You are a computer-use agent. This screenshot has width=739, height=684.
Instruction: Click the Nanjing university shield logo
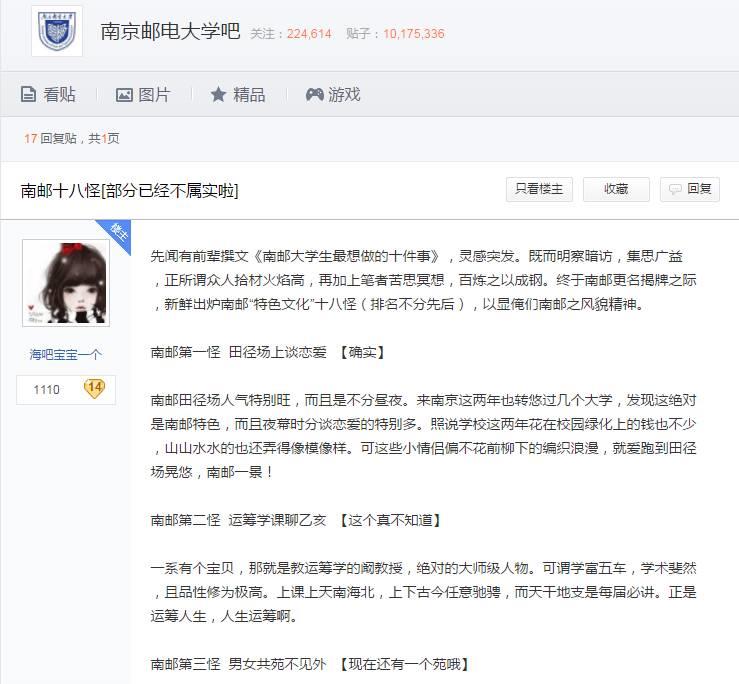pos(57,31)
